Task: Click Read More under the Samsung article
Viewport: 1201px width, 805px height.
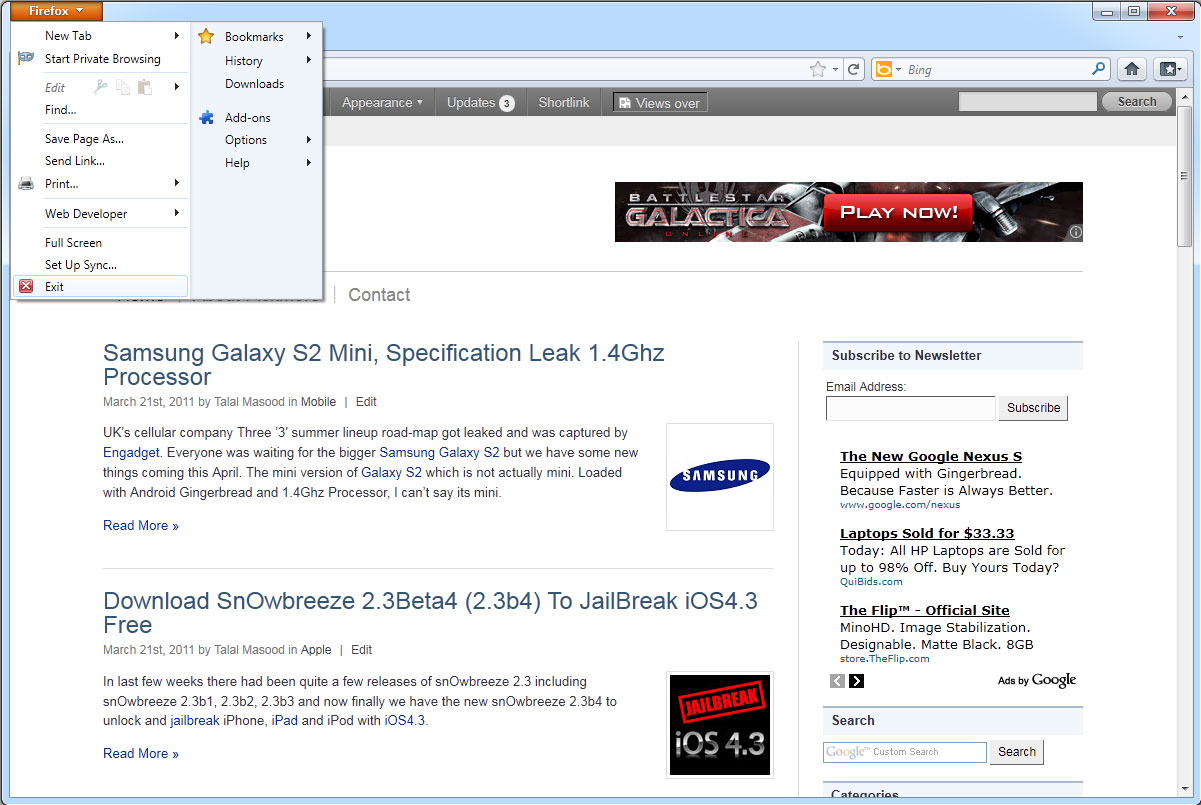Action: [141, 525]
